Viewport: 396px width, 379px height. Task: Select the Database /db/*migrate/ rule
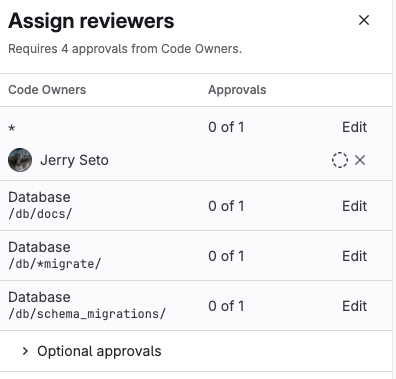[x=196, y=256]
